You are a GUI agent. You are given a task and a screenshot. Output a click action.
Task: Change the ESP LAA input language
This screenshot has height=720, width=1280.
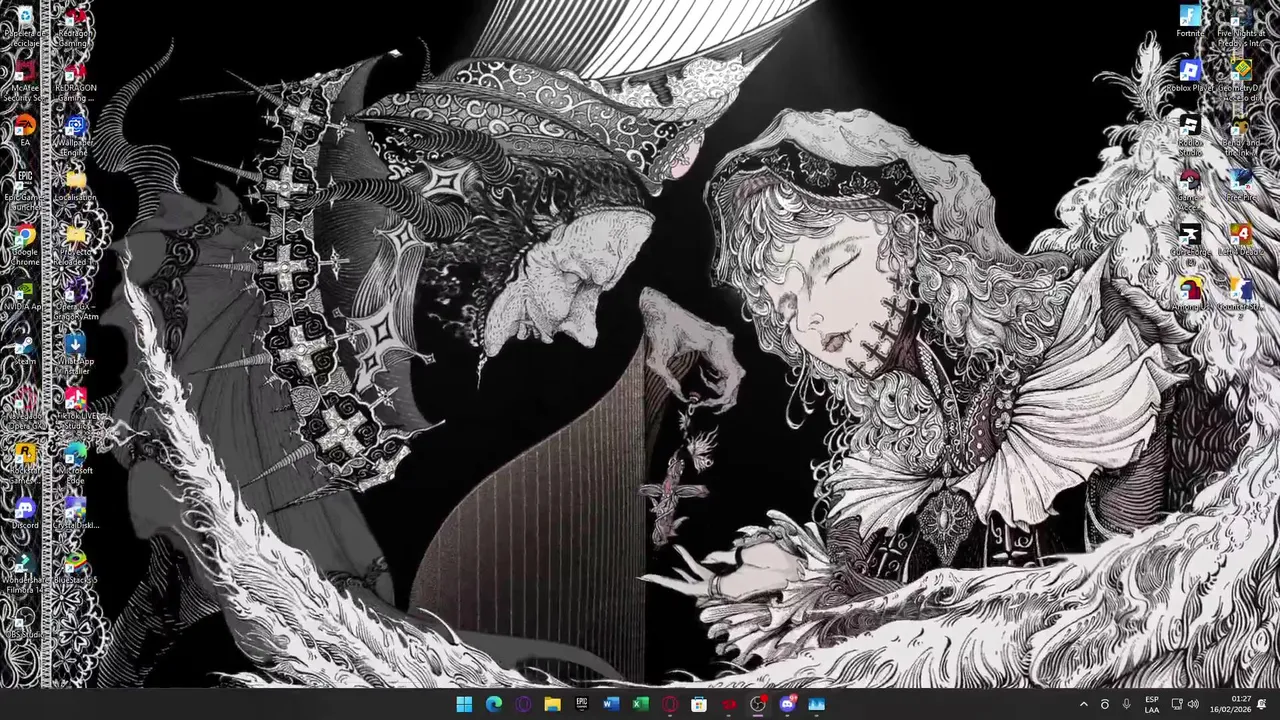pyautogui.click(x=1152, y=704)
